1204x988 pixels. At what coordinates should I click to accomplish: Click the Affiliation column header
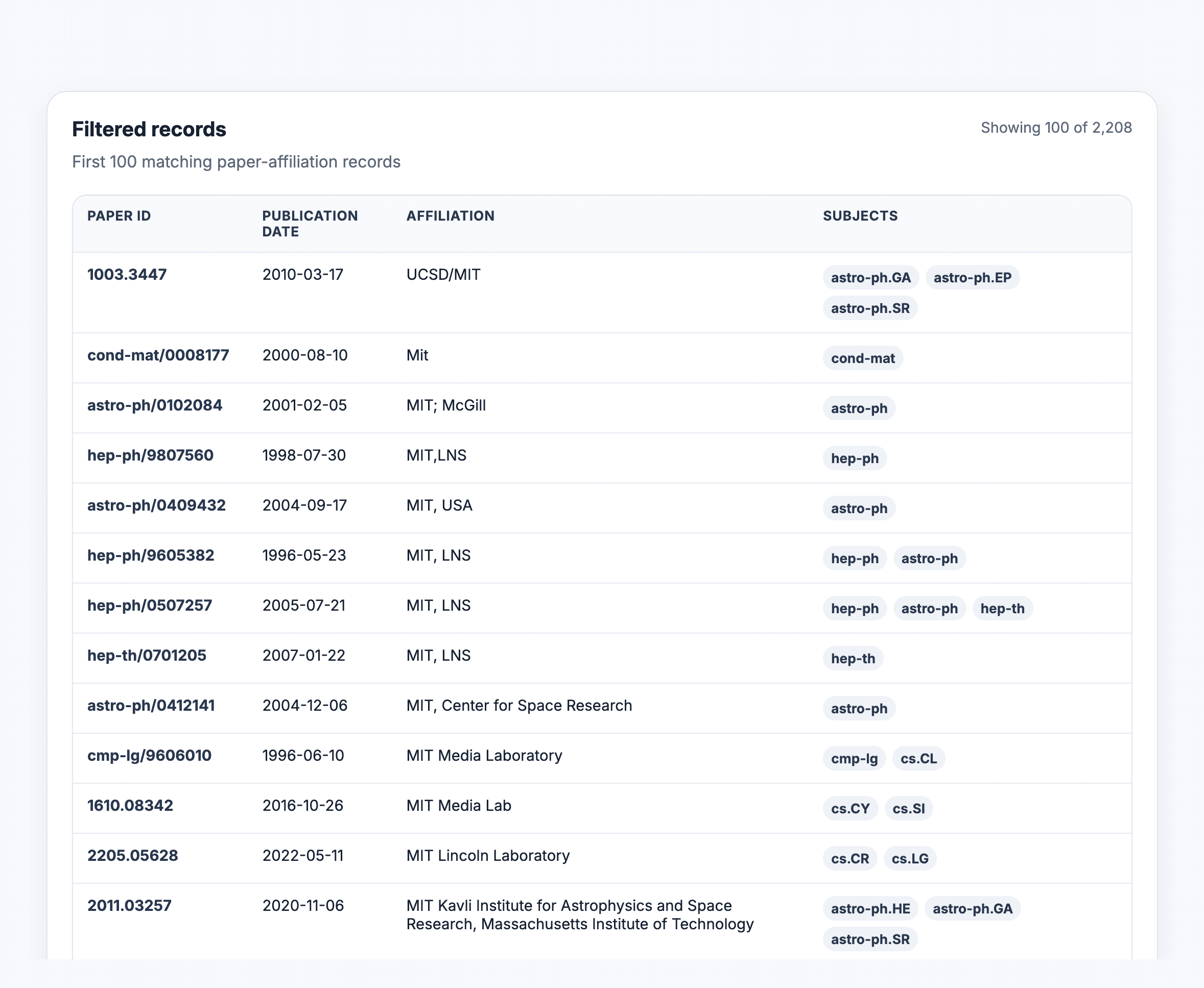pos(451,216)
